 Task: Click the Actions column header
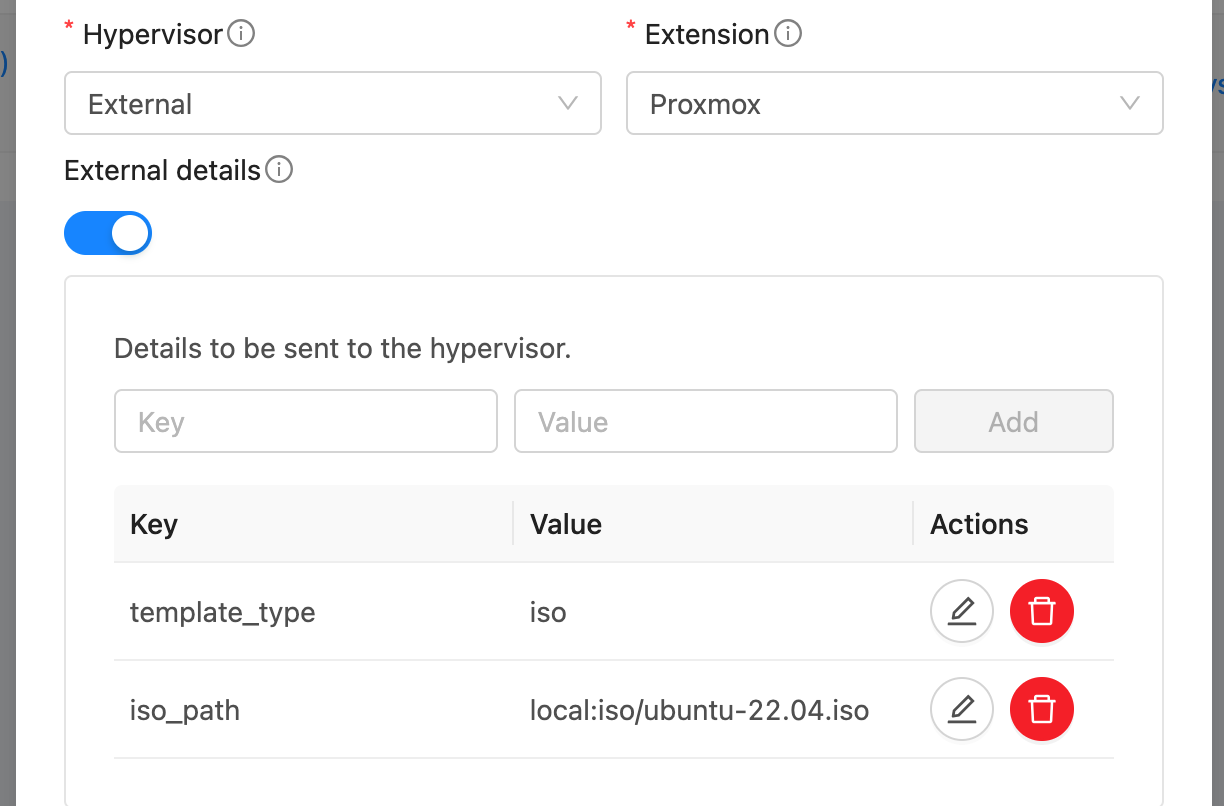click(x=978, y=523)
